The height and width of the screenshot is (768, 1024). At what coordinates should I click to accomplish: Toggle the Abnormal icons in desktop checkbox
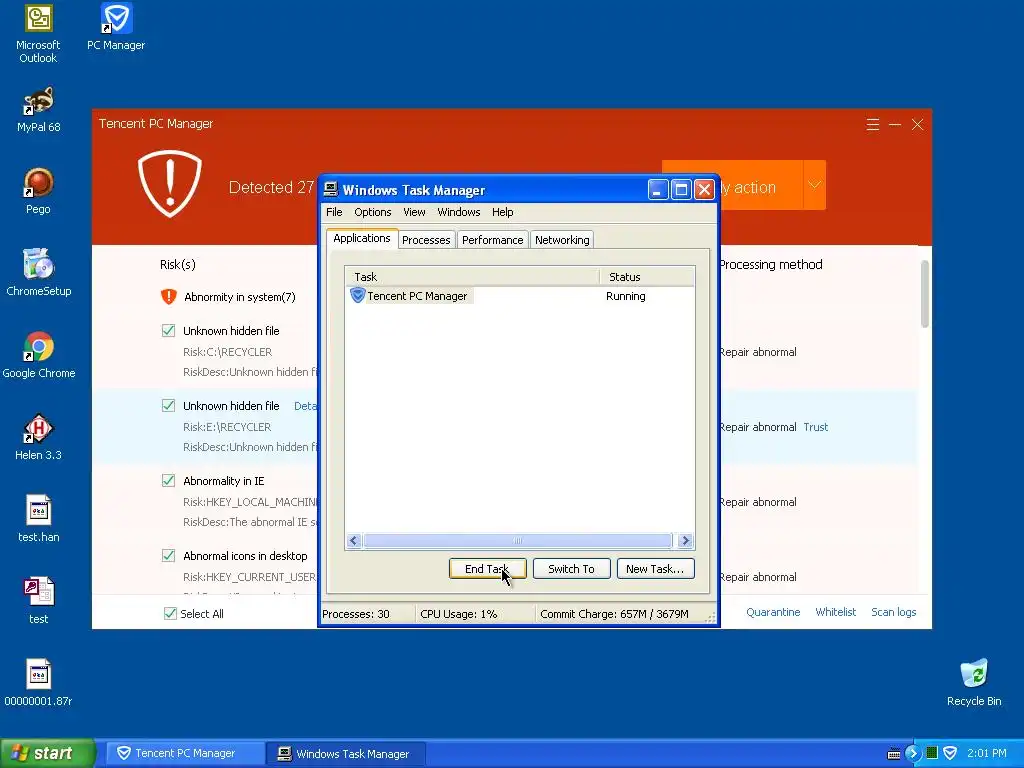pyautogui.click(x=168, y=556)
